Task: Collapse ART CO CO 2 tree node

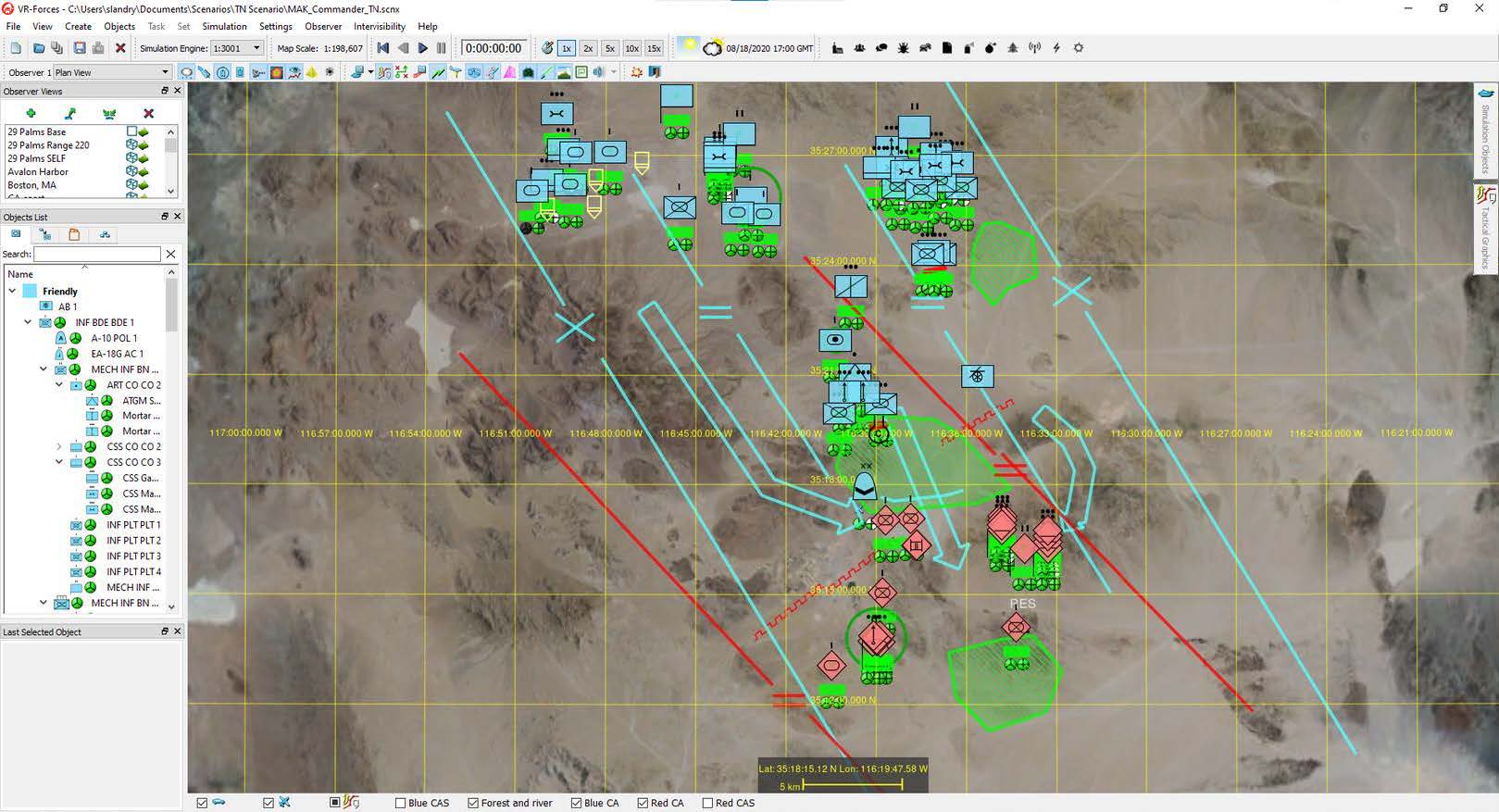Action: (x=59, y=384)
